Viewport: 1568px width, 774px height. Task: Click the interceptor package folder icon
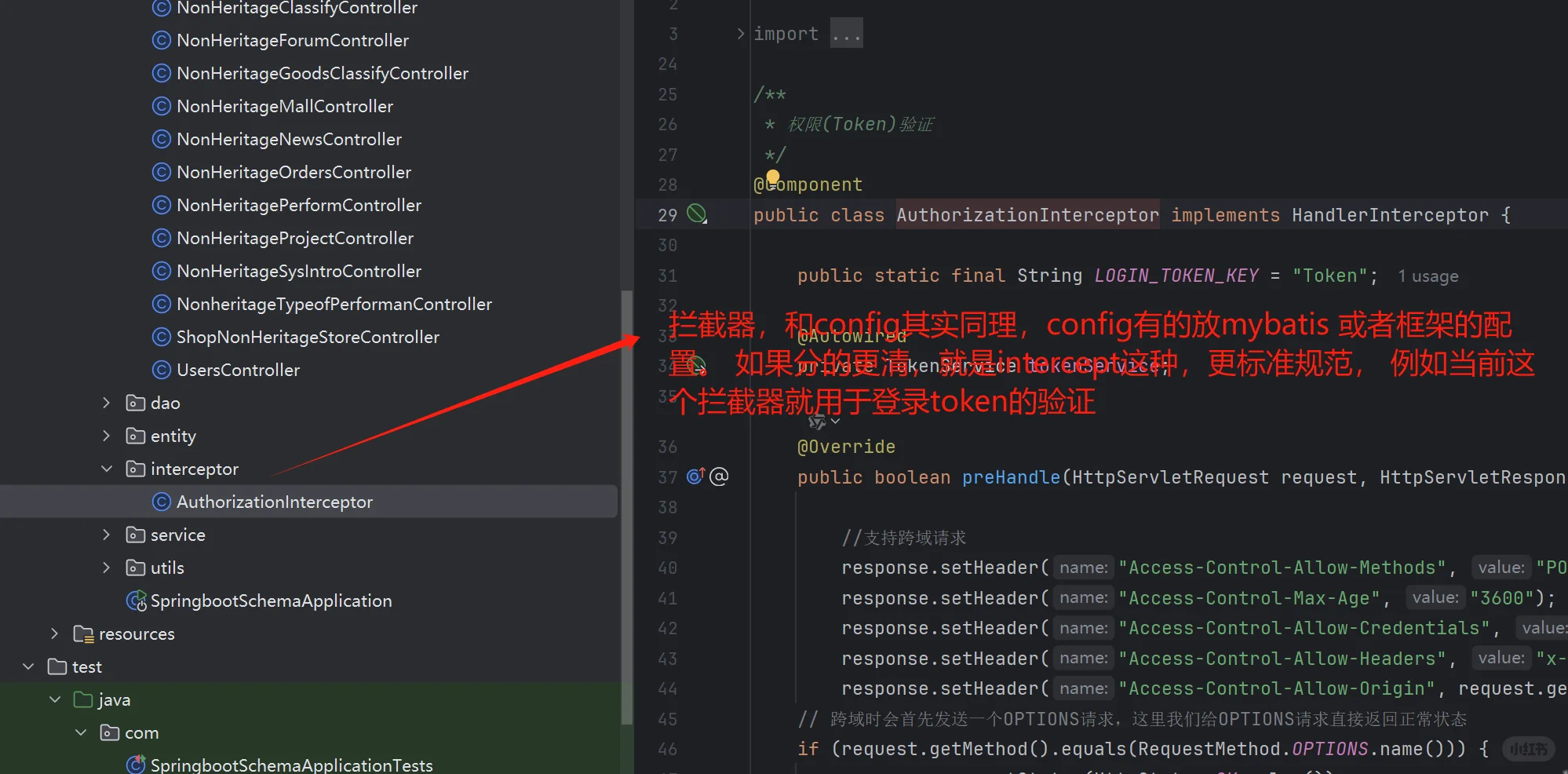coord(135,469)
